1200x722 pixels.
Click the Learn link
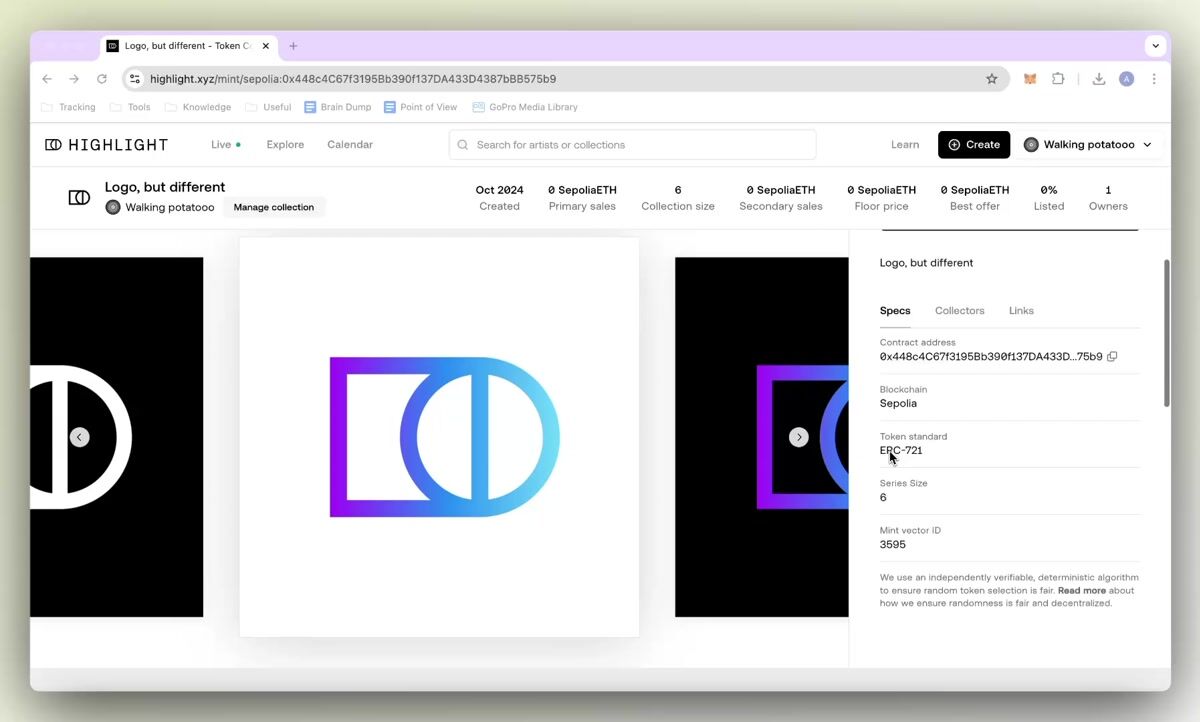[x=905, y=145]
